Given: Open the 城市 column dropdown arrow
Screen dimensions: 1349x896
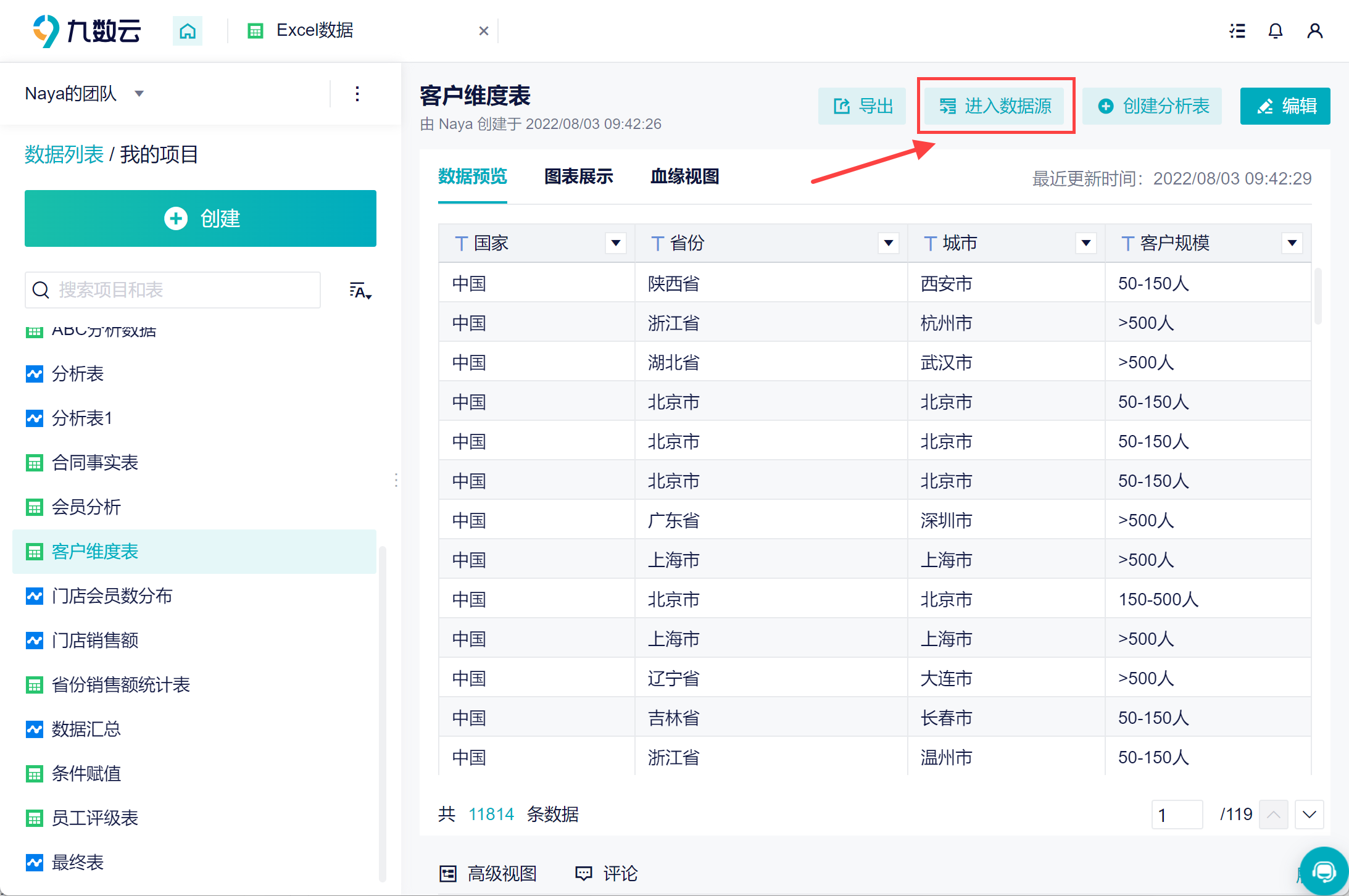Looking at the screenshot, I should point(1085,243).
